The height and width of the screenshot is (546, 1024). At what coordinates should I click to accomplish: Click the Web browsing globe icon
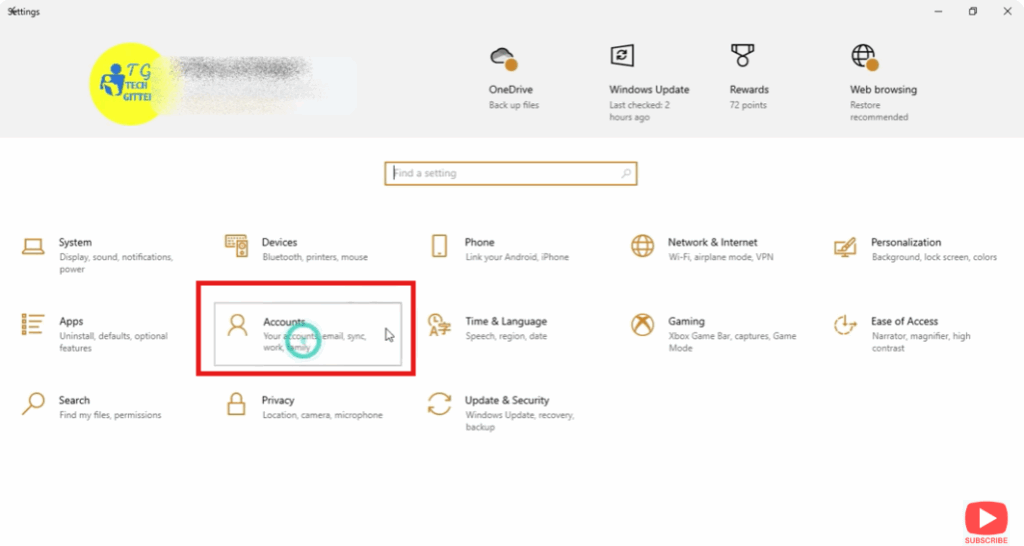coord(865,57)
